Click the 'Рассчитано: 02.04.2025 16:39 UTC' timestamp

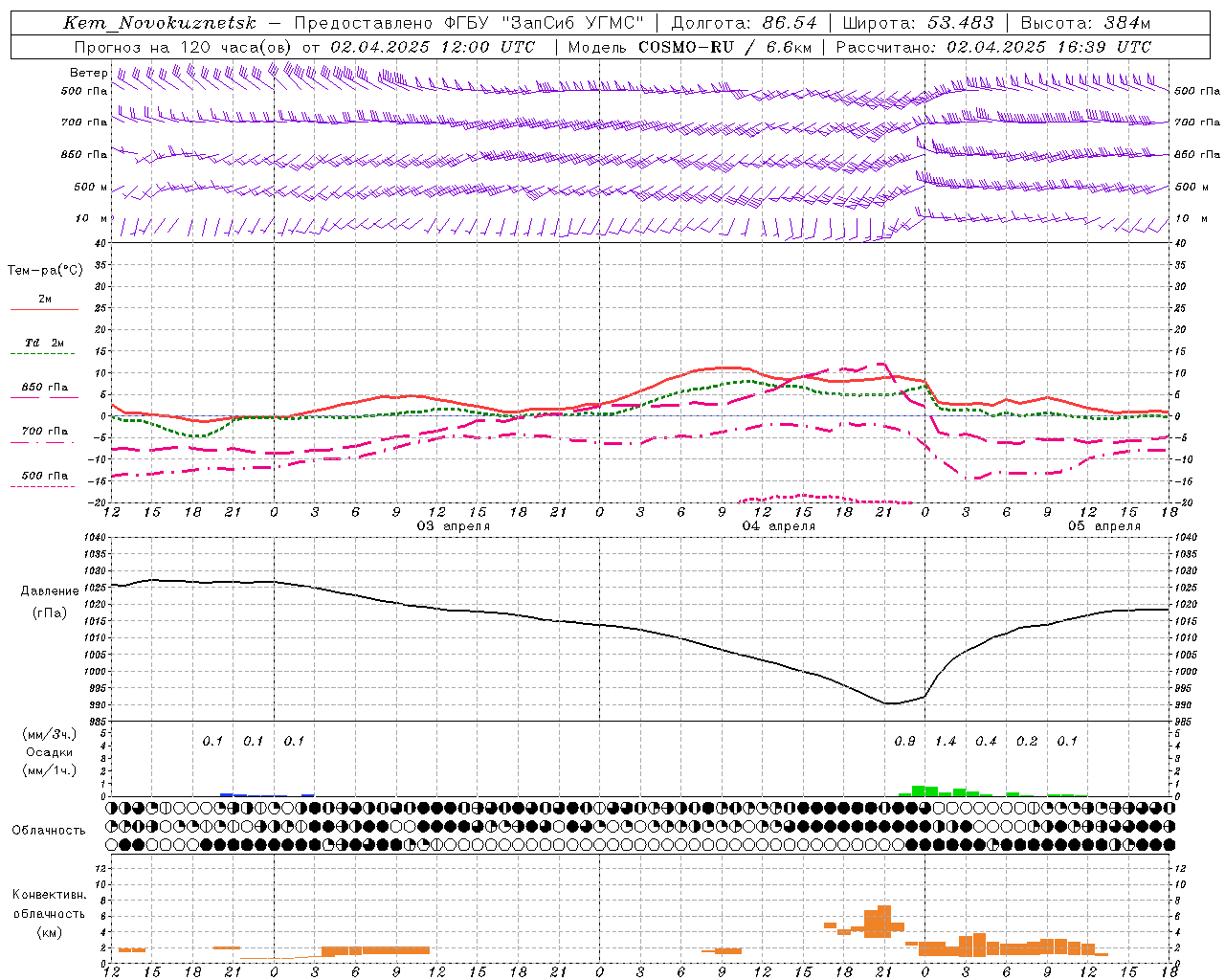click(993, 47)
